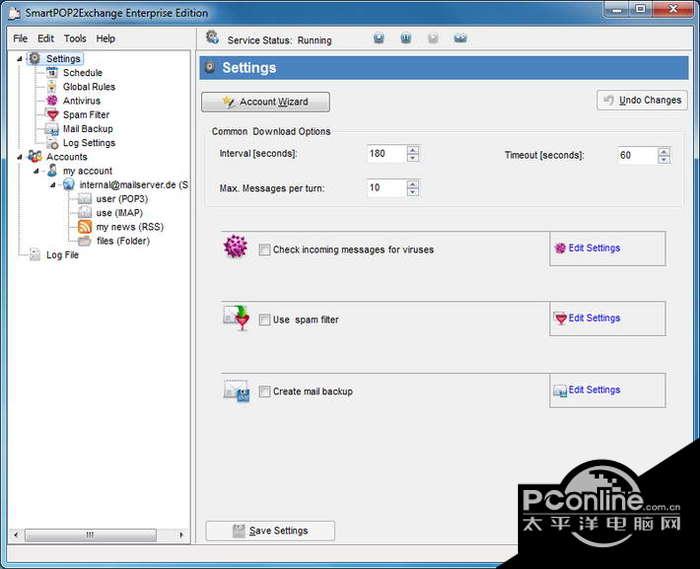Viewport: 700px width, 569px height.
Task: Launch the Account Wizard
Action: [266, 102]
